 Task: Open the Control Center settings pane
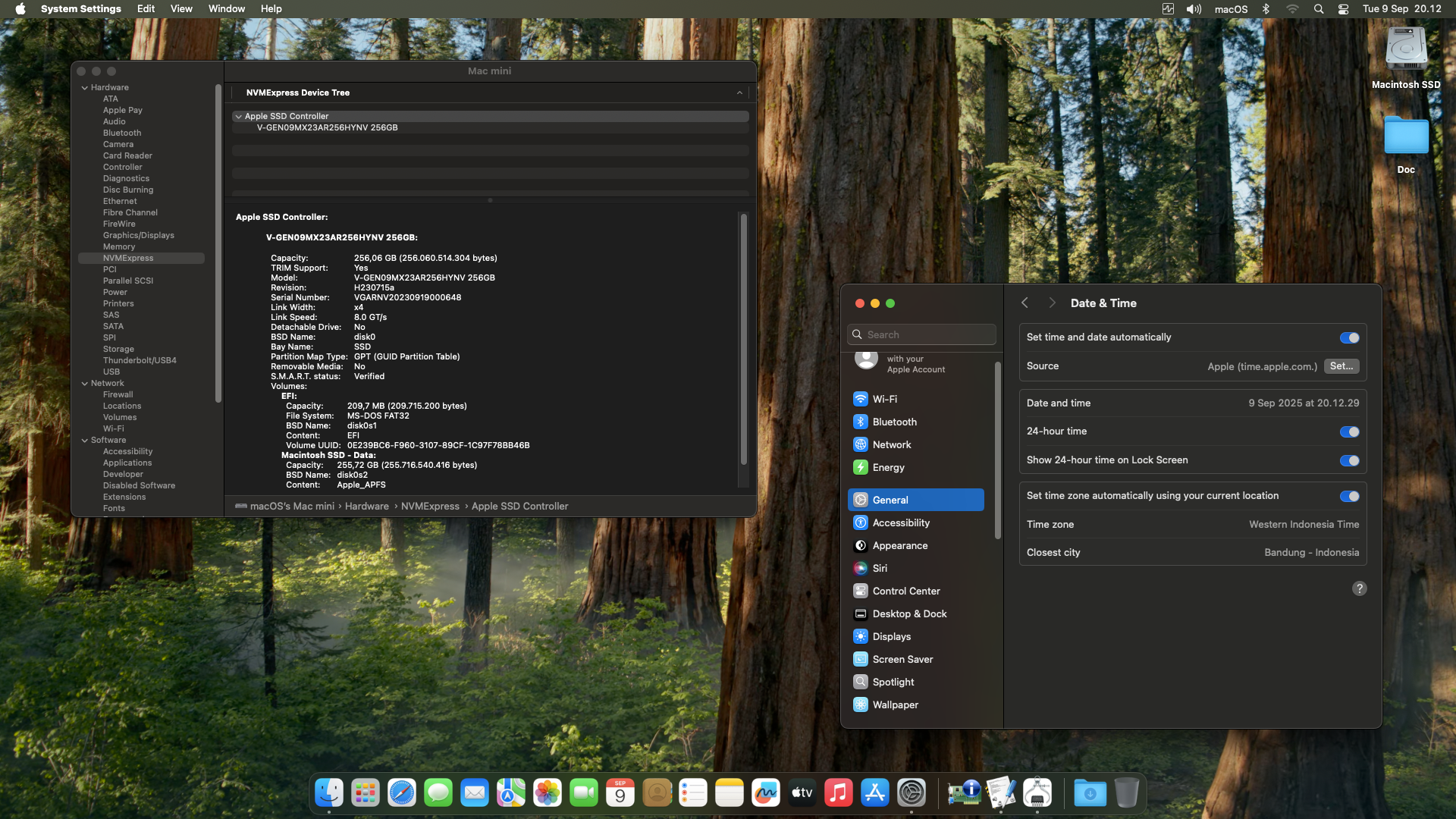pyautogui.click(x=915, y=591)
